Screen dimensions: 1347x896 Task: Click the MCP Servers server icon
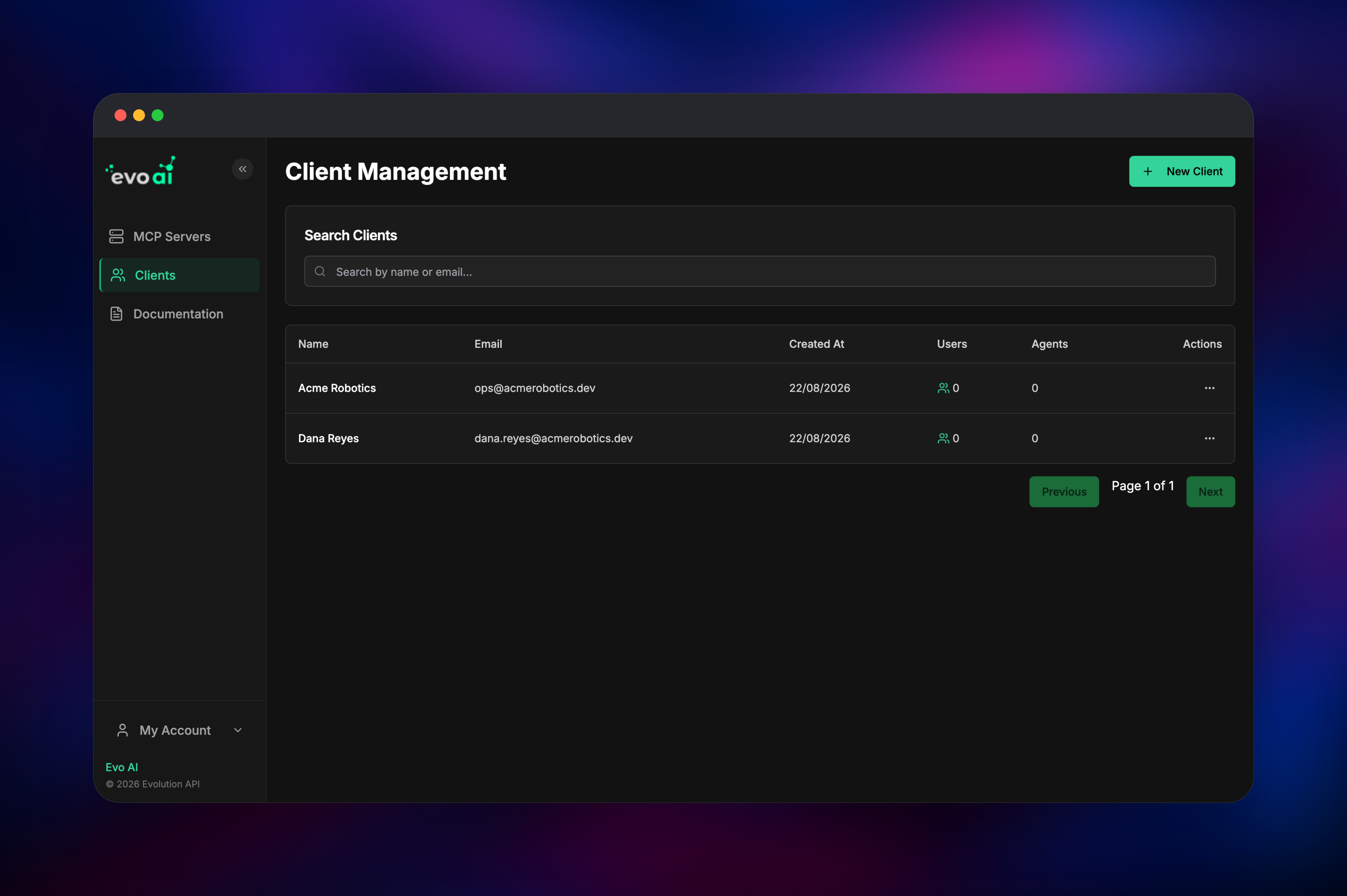[116, 237]
